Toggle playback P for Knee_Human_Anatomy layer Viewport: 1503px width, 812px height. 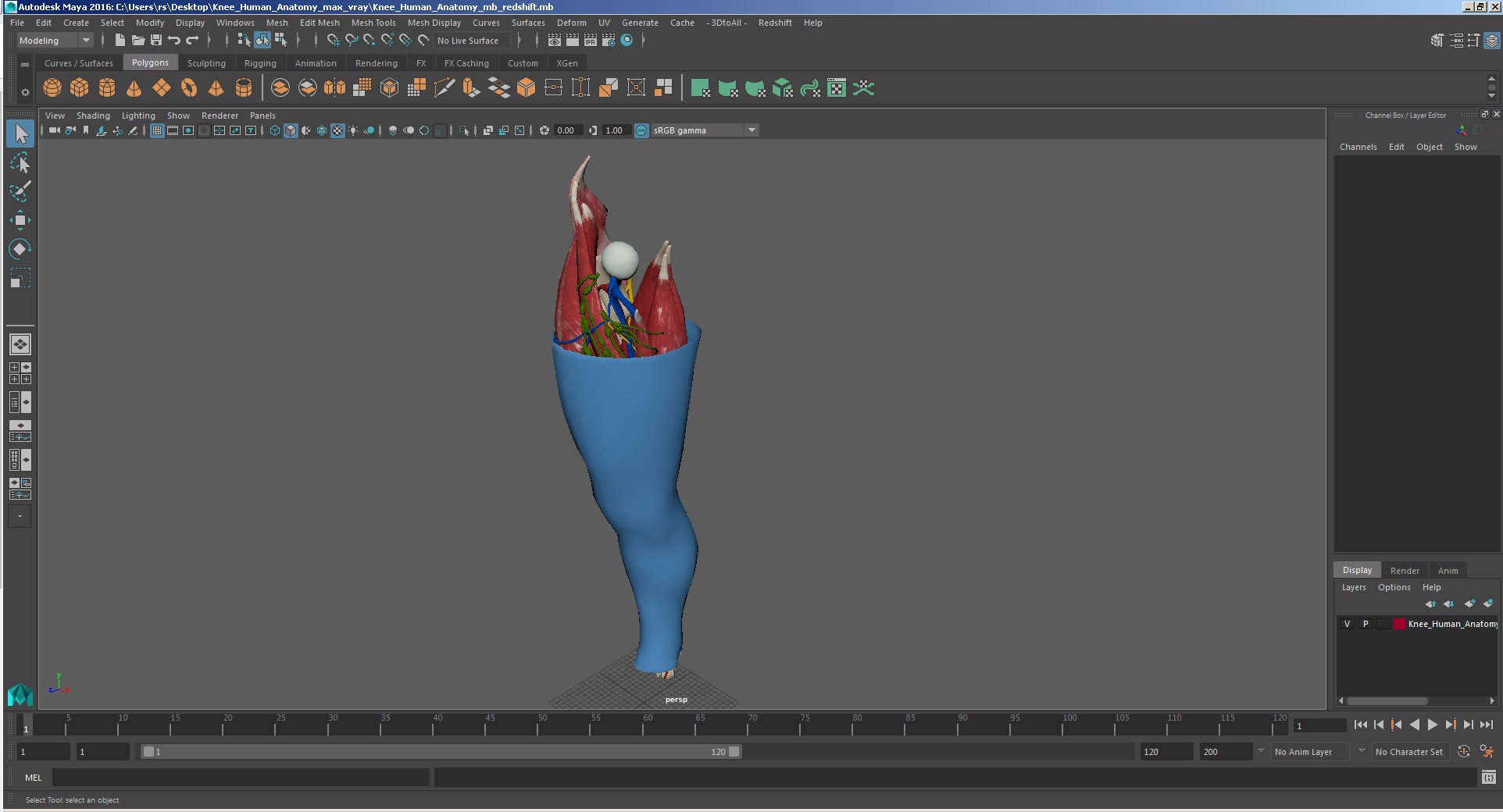pyautogui.click(x=1366, y=624)
